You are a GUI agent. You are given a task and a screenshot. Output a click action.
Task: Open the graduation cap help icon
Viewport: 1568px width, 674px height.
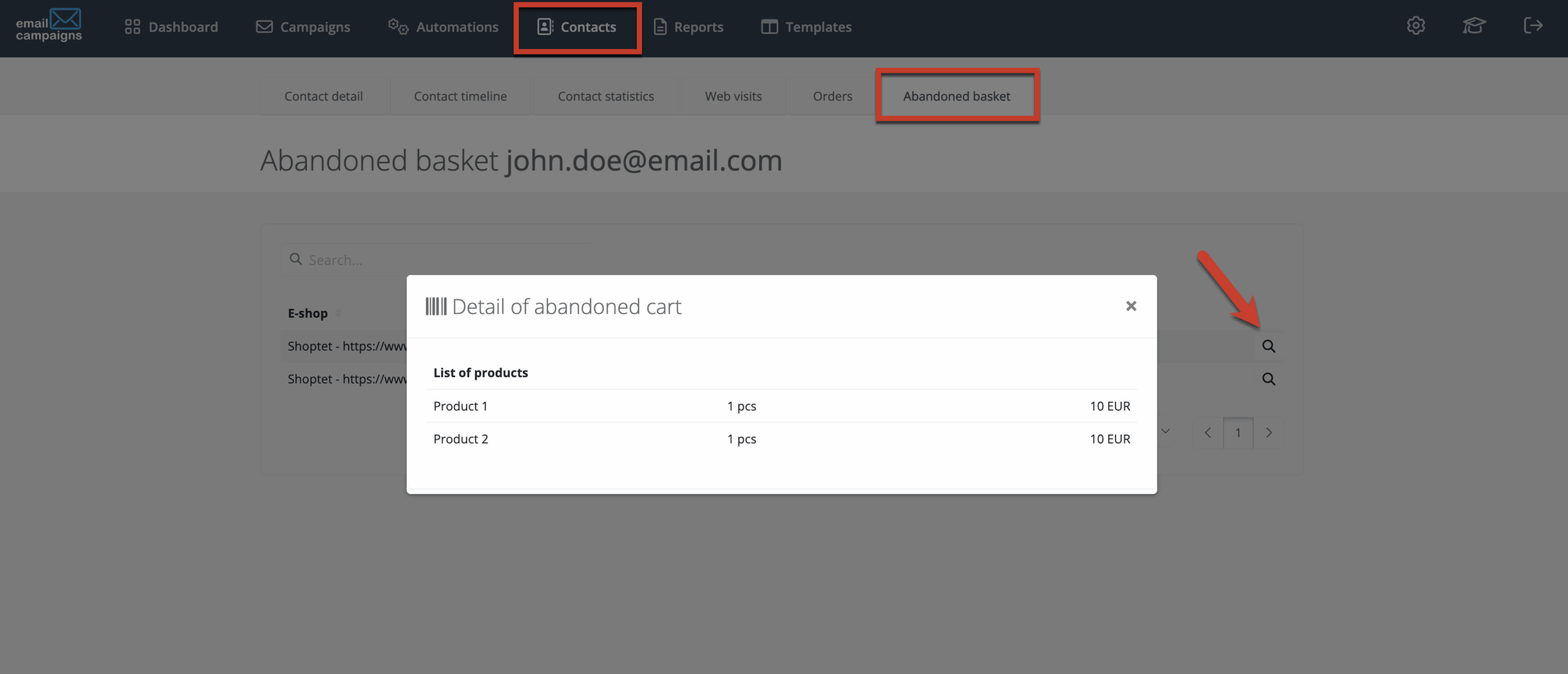coord(1474,26)
